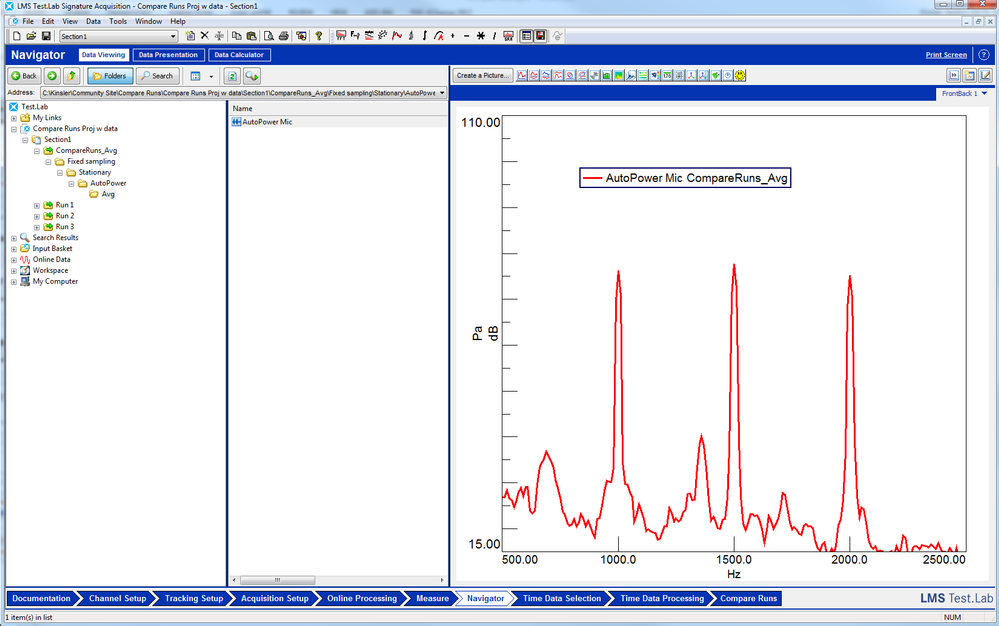Open the Edit menu
Screen dimensions: 999x626
click(x=48, y=21)
